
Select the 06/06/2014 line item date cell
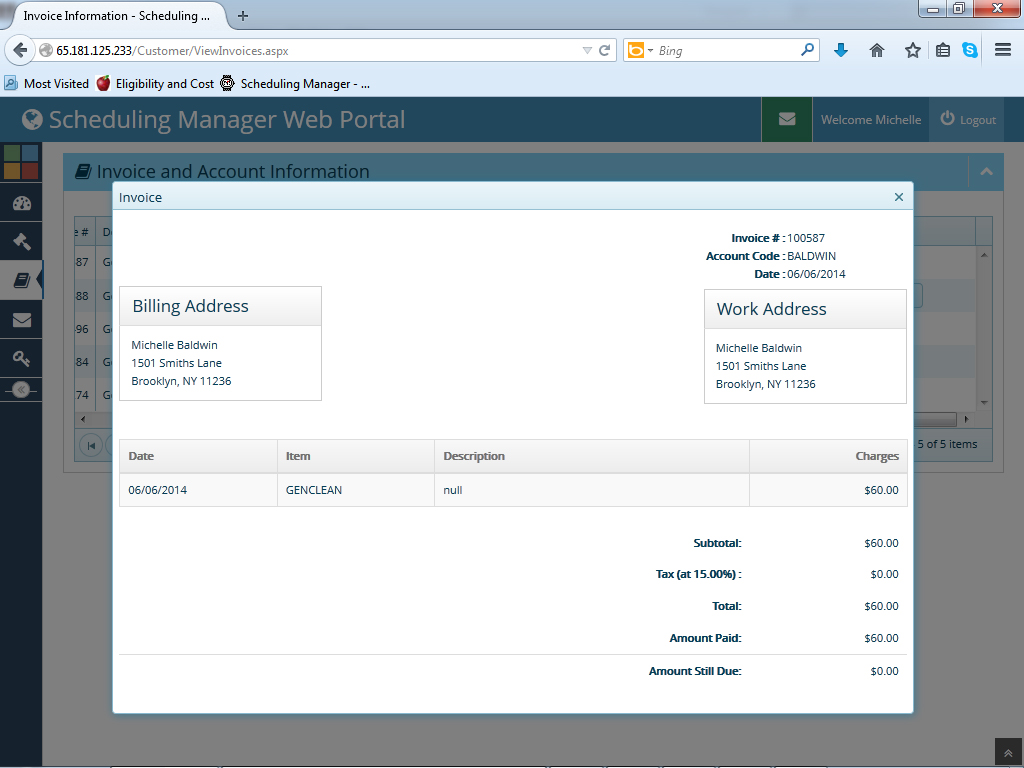point(199,490)
